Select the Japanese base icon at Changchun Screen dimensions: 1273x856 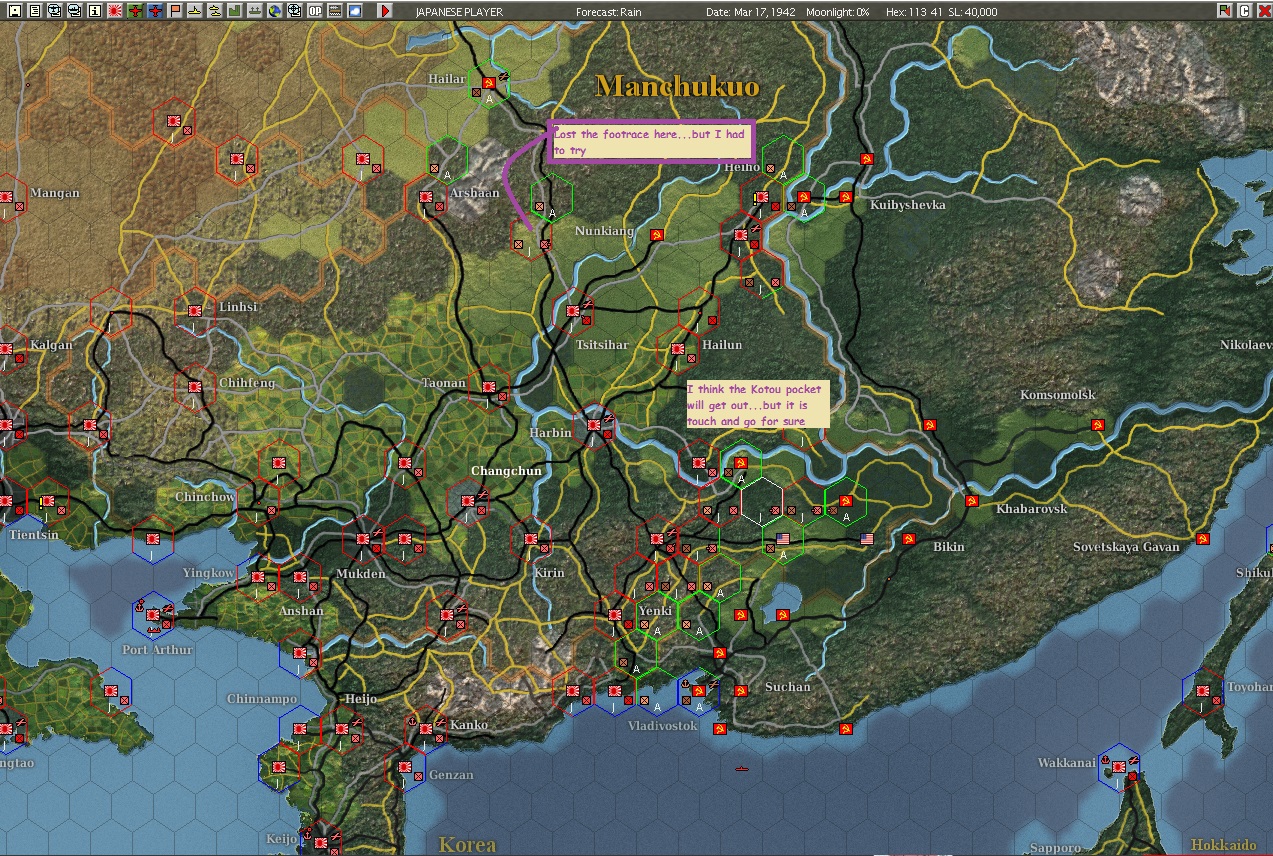[466, 501]
